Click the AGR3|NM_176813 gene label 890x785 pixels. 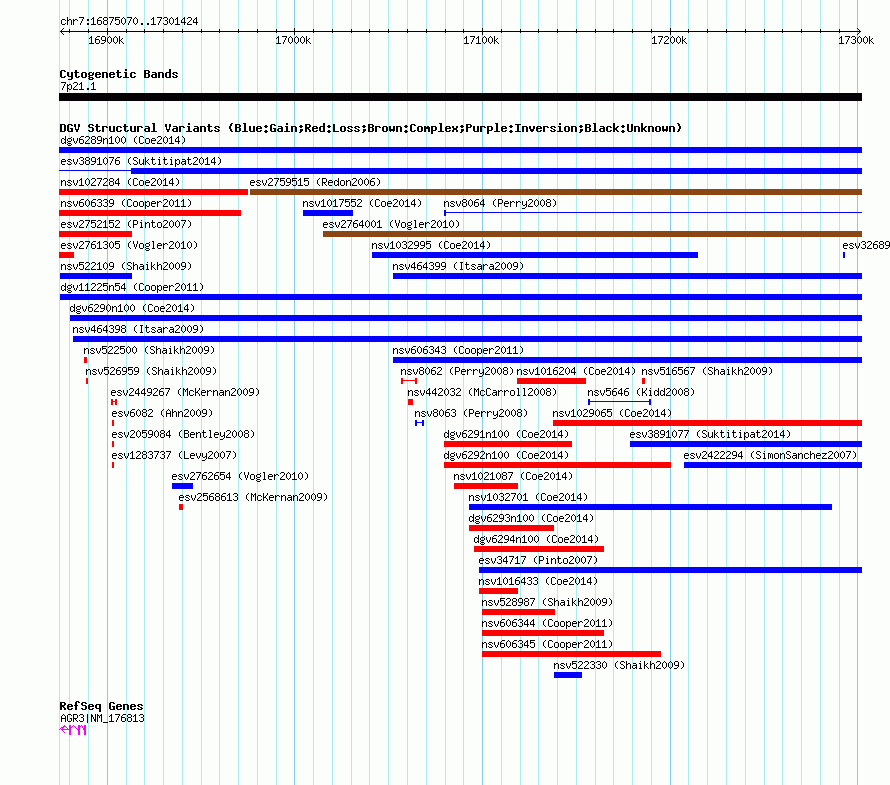click(x=102, y=718)
